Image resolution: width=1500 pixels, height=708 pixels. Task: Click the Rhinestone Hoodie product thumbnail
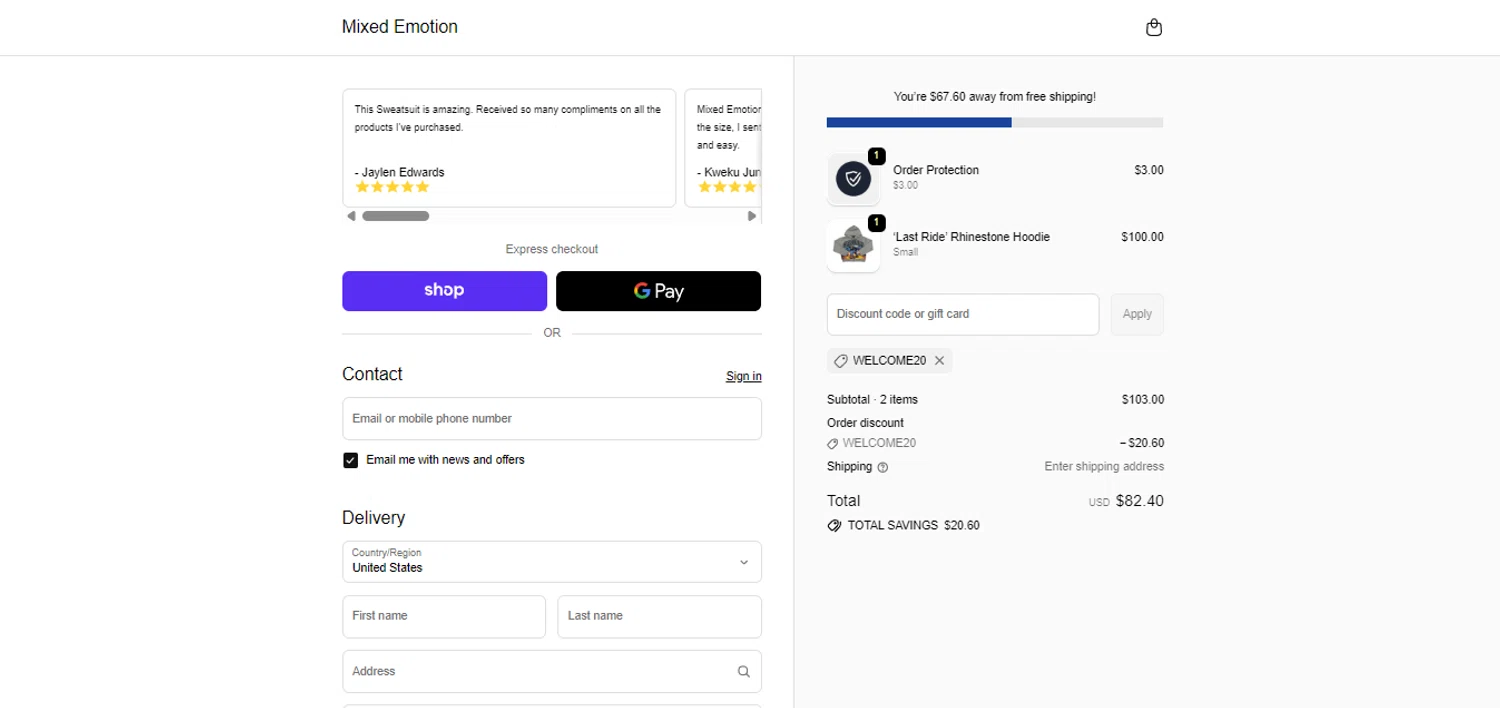[853, 245]
